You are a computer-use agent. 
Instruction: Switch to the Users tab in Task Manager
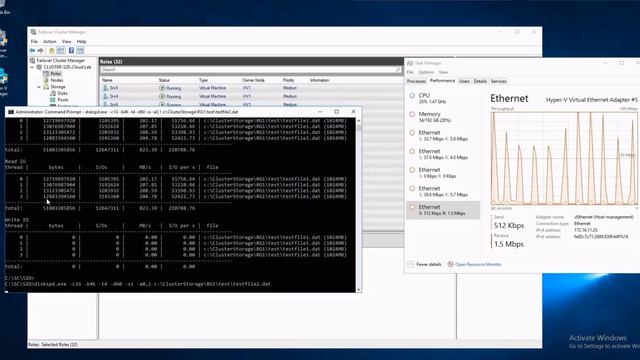click(x=464, y=81)
